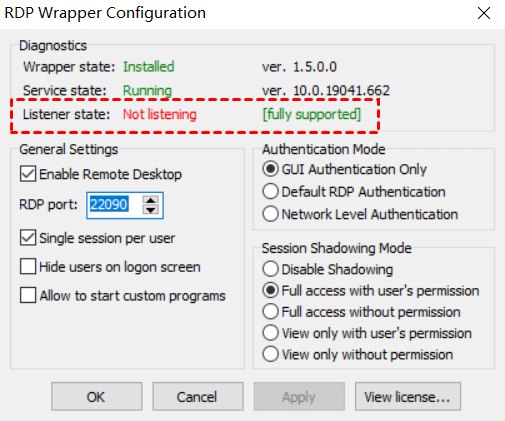Toggle Enable Remote Desktop checkbox
Image resolution: width=505 pixels, height=421 pixels.
(28, 174)
